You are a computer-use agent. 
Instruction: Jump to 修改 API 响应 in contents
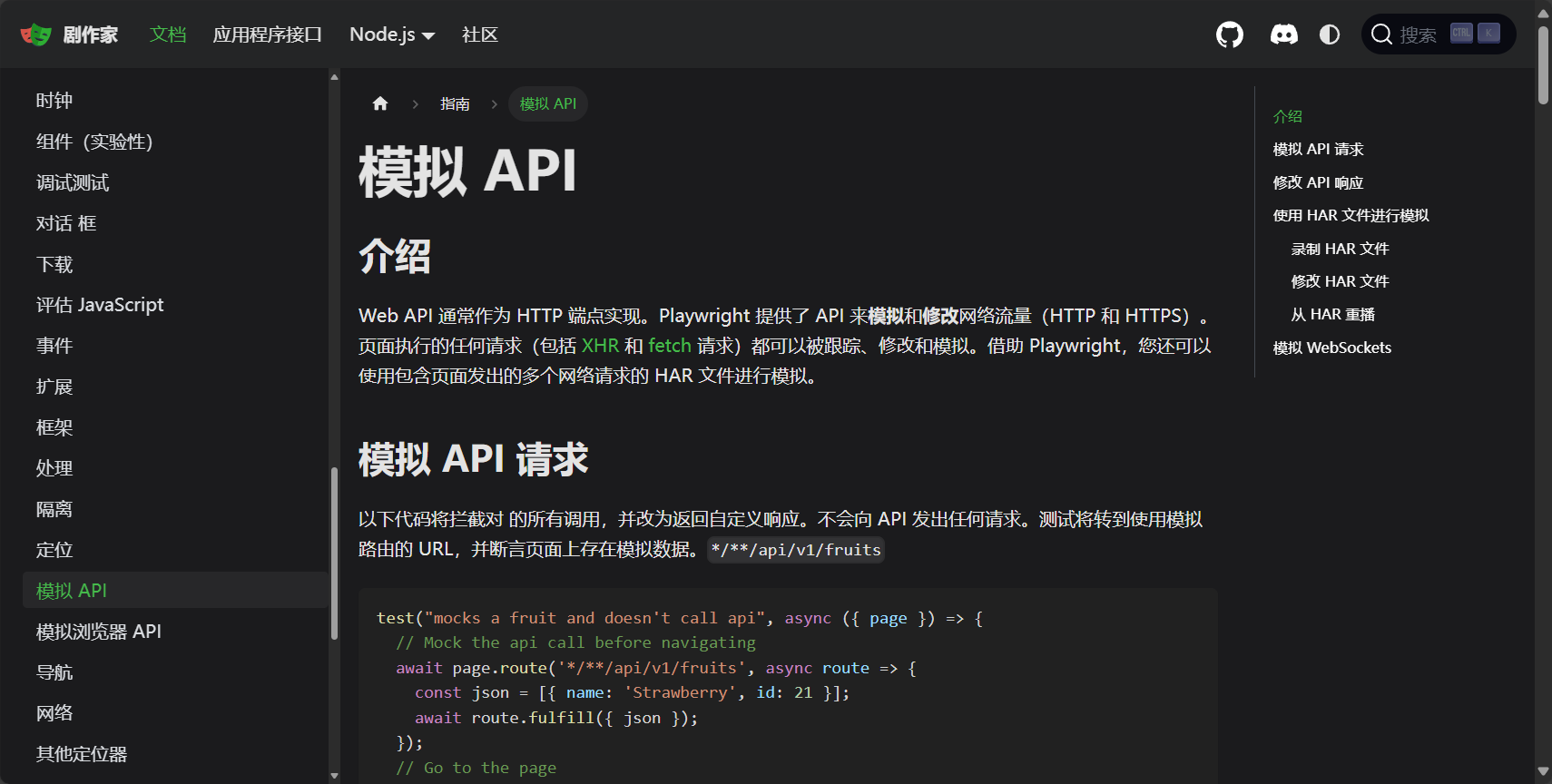tap(1318, 182)
